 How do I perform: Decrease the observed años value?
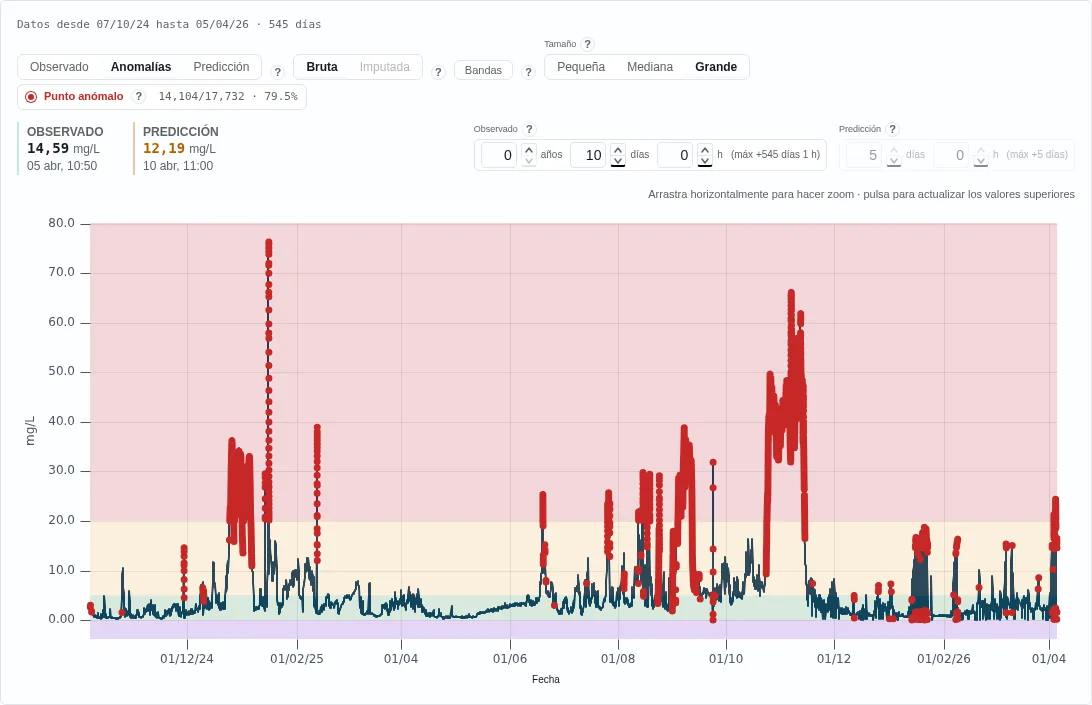pos(529,160)
